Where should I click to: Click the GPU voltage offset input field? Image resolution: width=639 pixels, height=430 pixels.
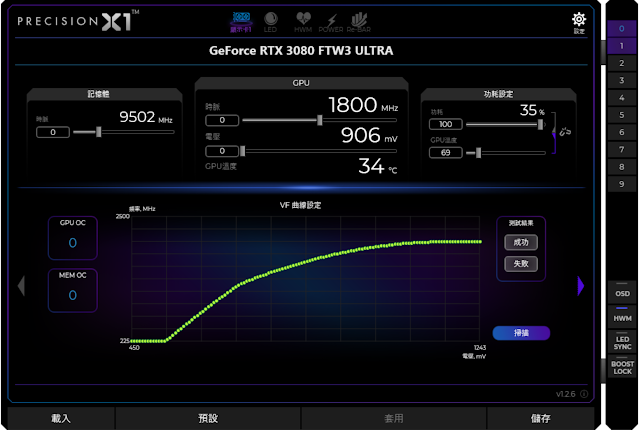point(222,151)
